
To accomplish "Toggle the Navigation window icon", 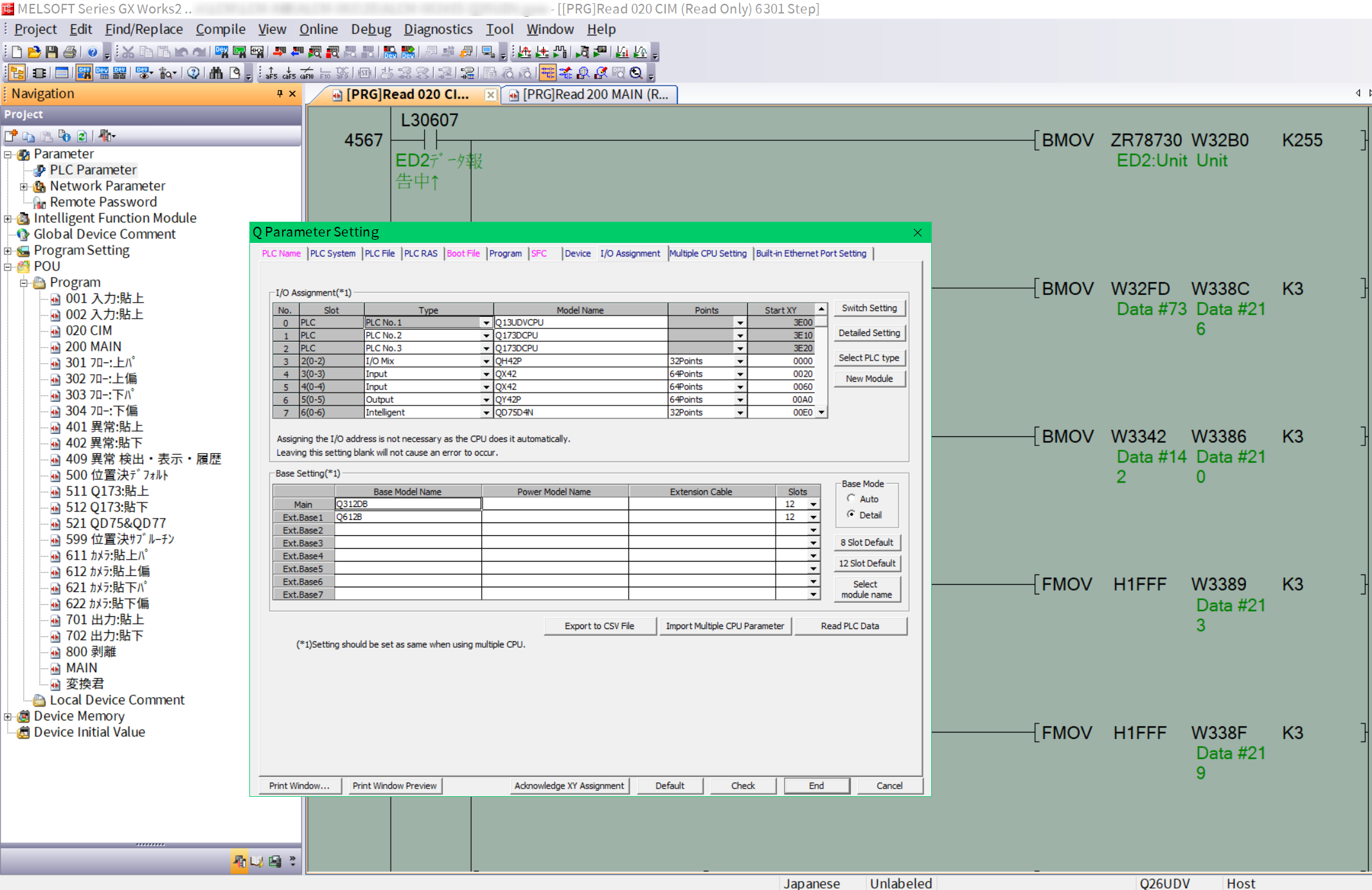I will point(17,73).
